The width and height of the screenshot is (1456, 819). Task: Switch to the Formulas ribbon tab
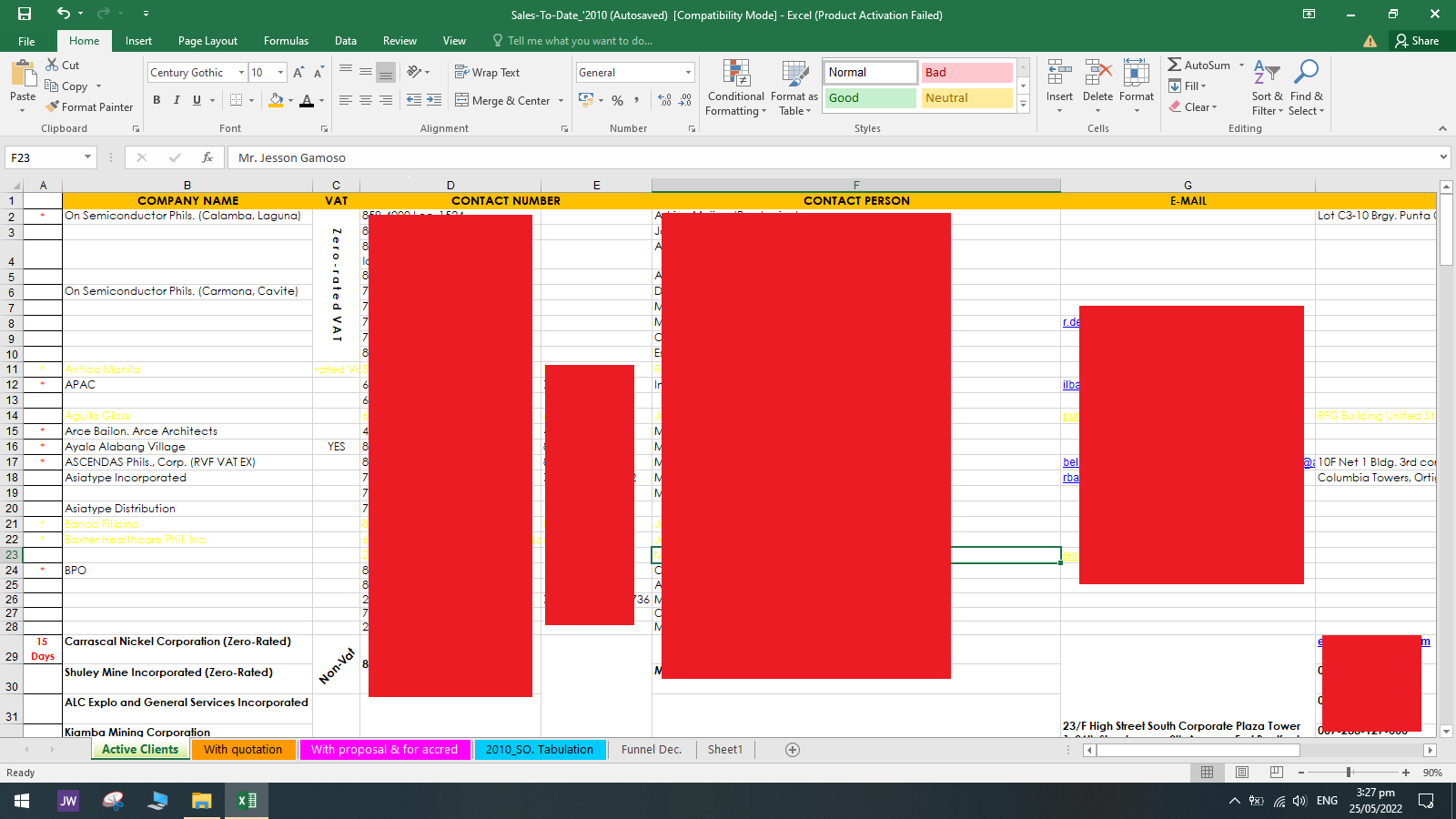point(286,41)
